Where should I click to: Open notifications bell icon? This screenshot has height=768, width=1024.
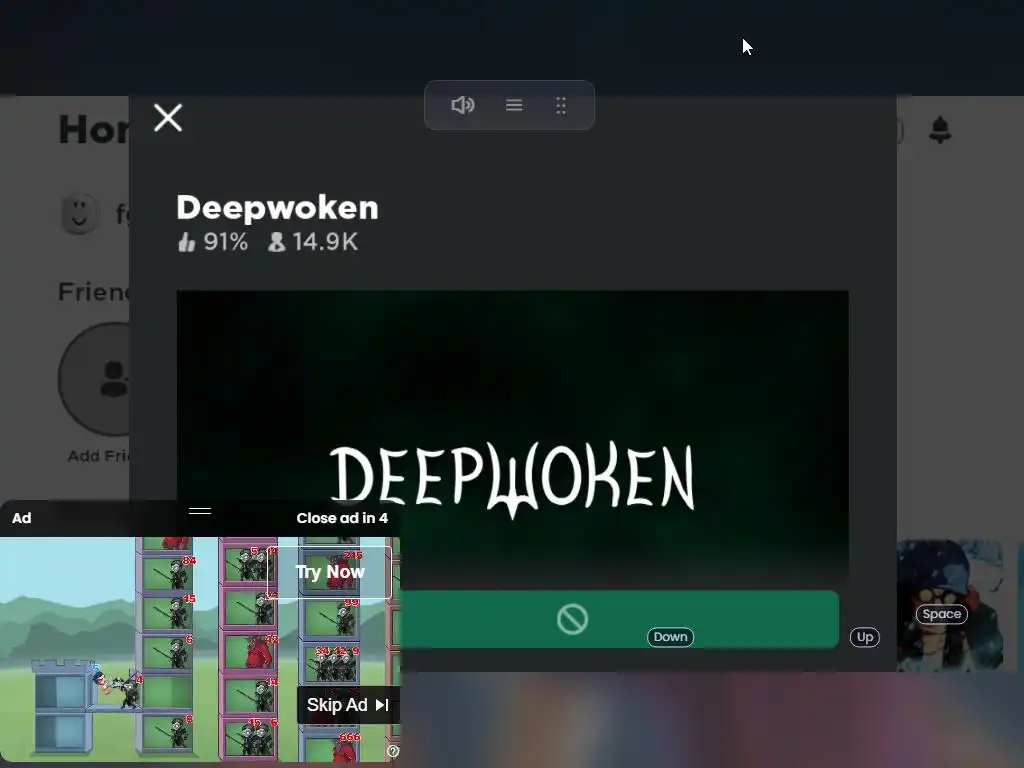click(x=940, y=130)
